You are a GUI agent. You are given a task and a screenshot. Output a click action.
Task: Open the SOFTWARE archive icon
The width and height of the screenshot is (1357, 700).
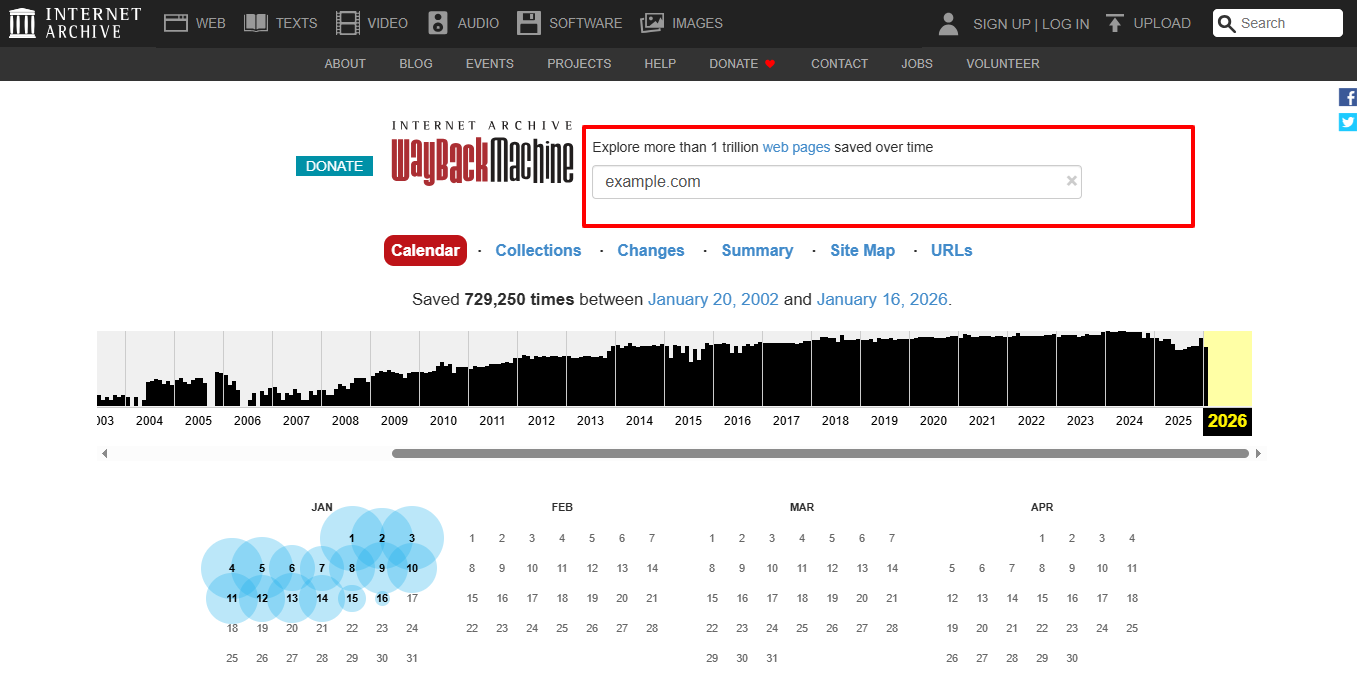pos(529,22)
